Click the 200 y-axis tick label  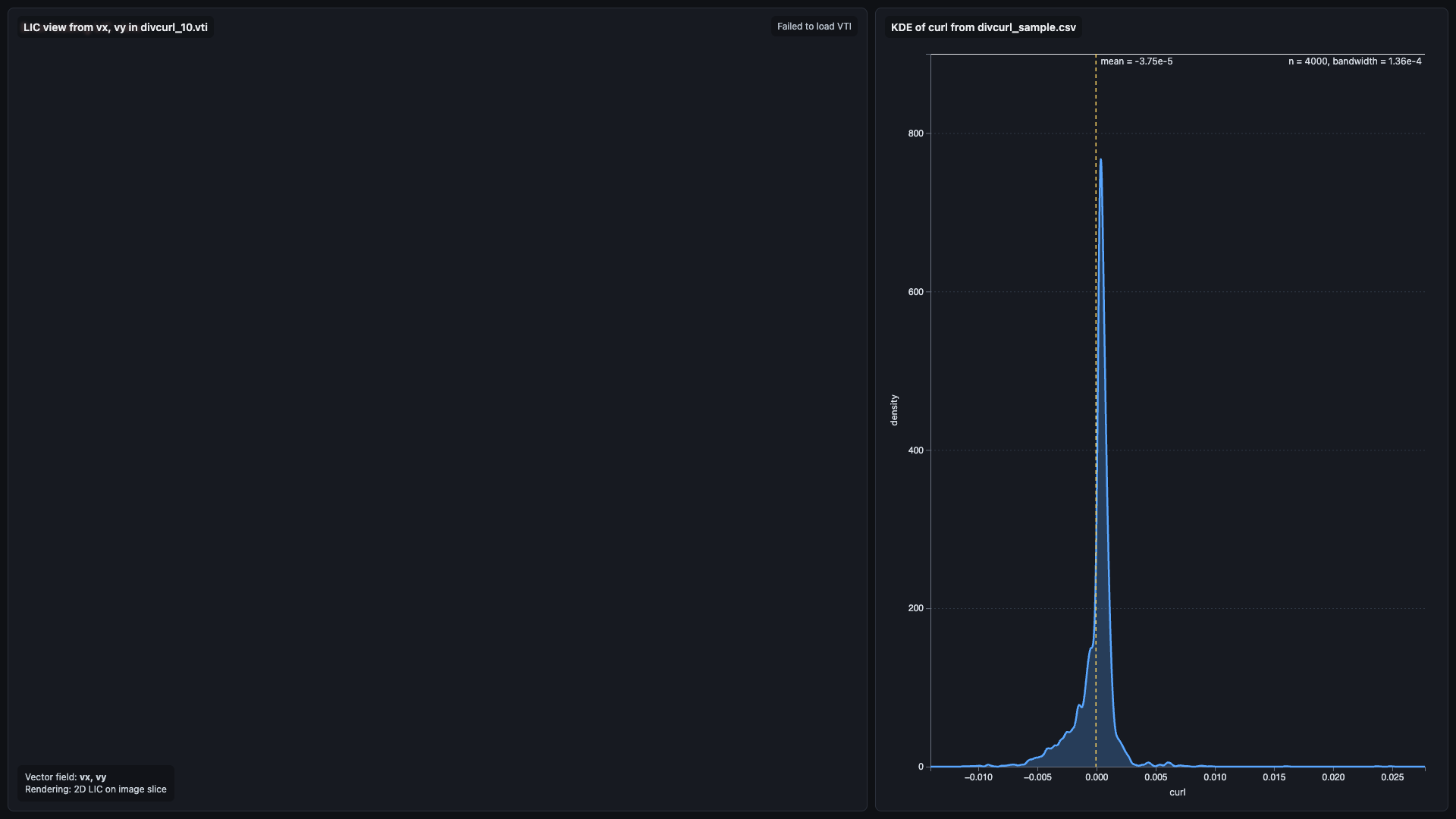915,608
